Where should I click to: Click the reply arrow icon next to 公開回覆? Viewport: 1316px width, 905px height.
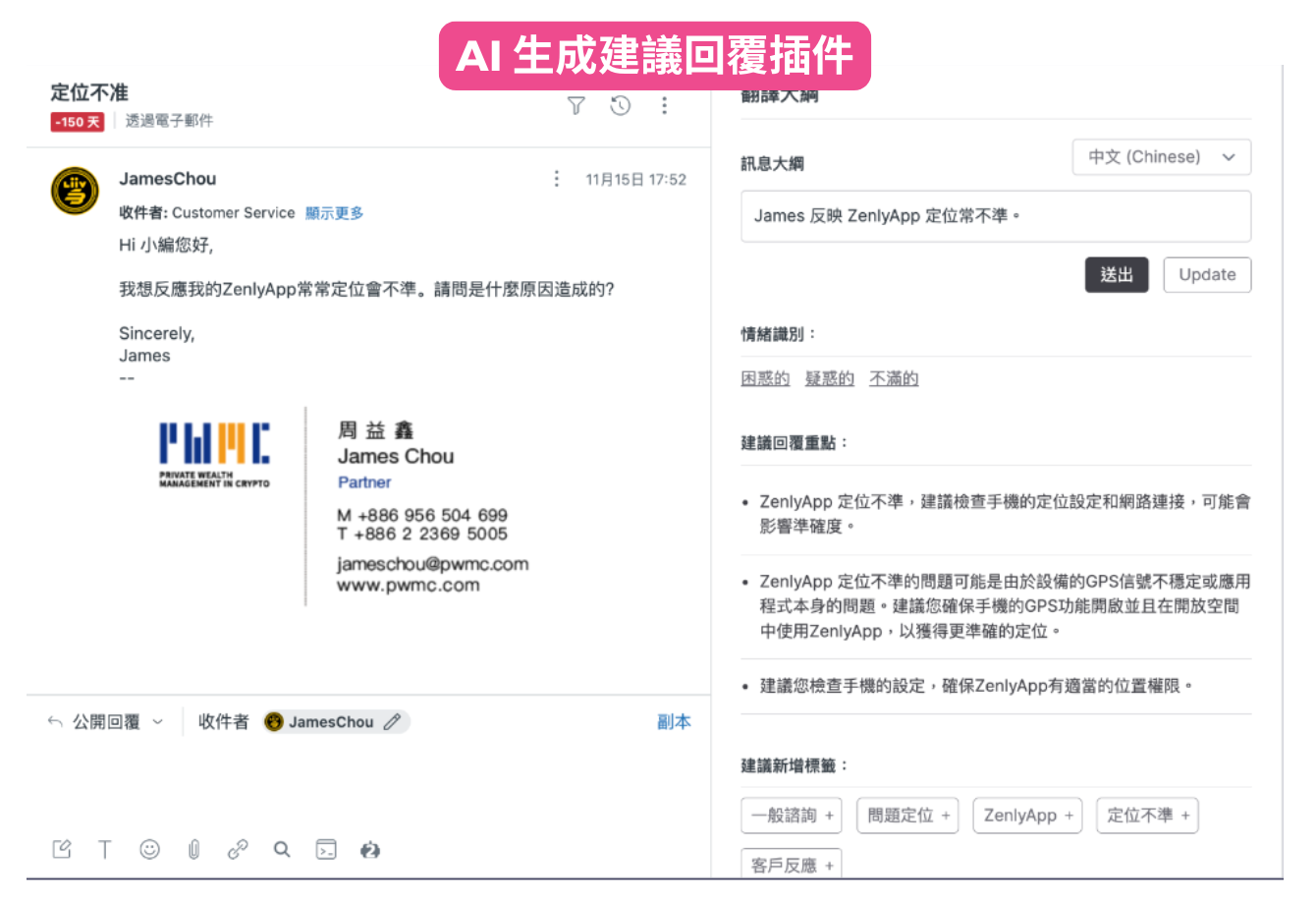55,722
